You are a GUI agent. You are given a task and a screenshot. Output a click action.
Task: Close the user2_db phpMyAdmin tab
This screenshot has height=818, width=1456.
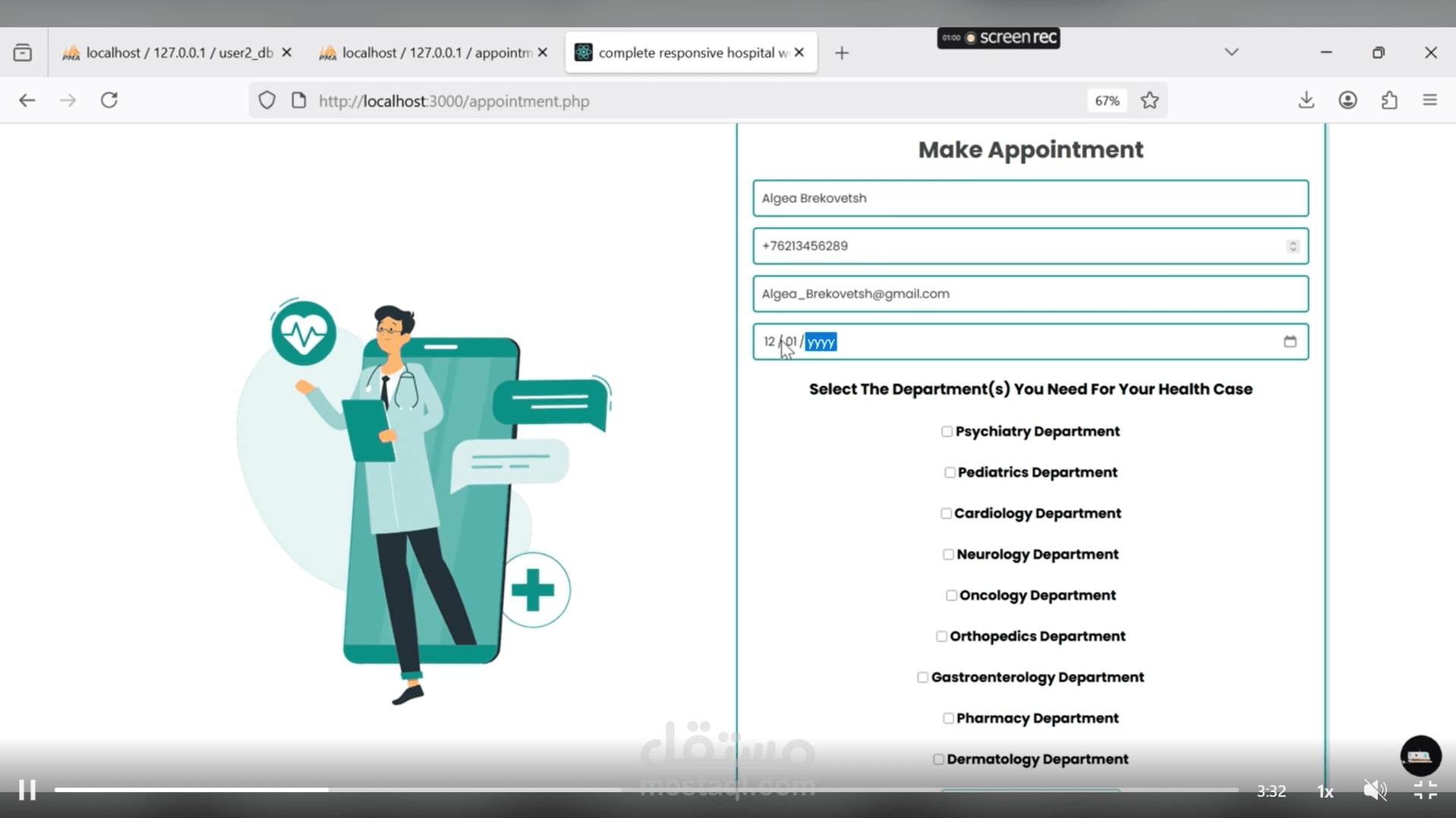(x=286, y=52)
